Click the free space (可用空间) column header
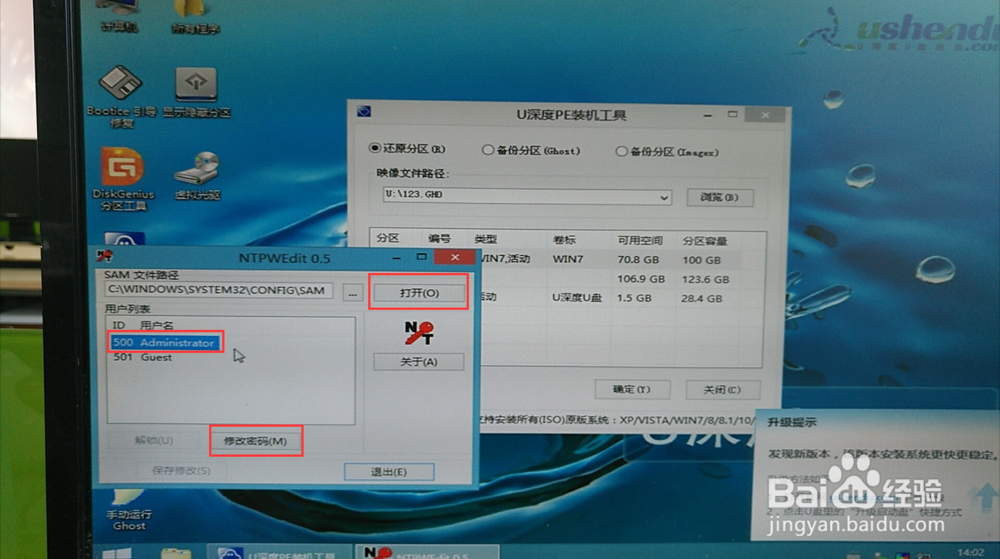Screen dimensions: 1000x559 (x=640, y=240)
